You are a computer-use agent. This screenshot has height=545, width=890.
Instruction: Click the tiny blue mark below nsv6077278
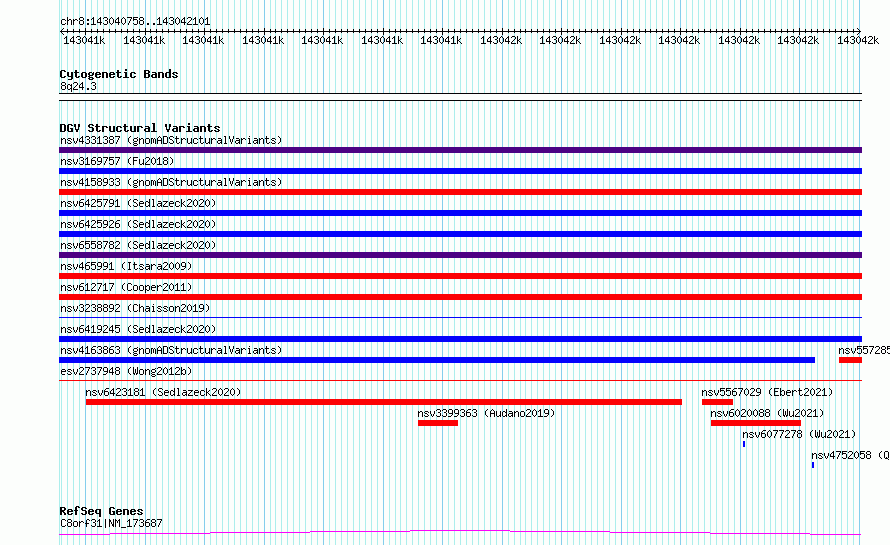click(744, 444)
